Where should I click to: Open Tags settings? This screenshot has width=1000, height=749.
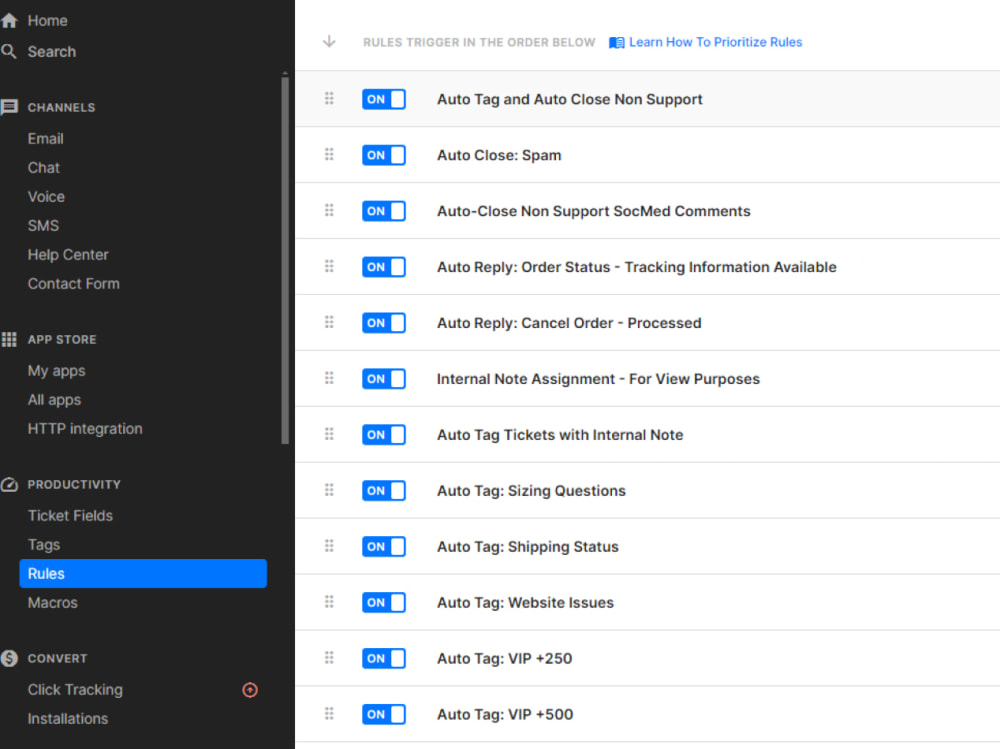[43, 545]
